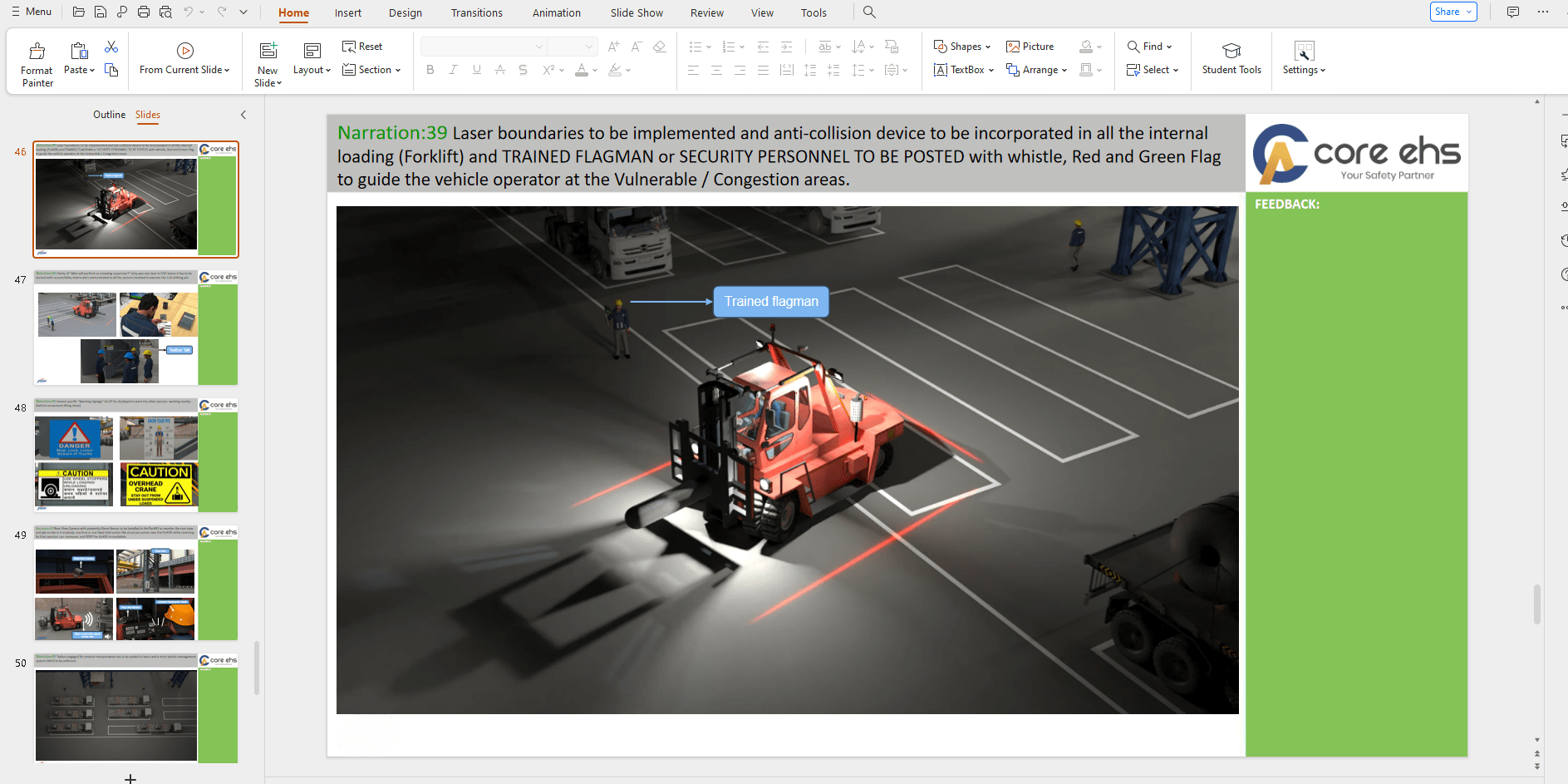Switch to the Slide Show tab
The image size is (1568, 784).
pos(636,12)
